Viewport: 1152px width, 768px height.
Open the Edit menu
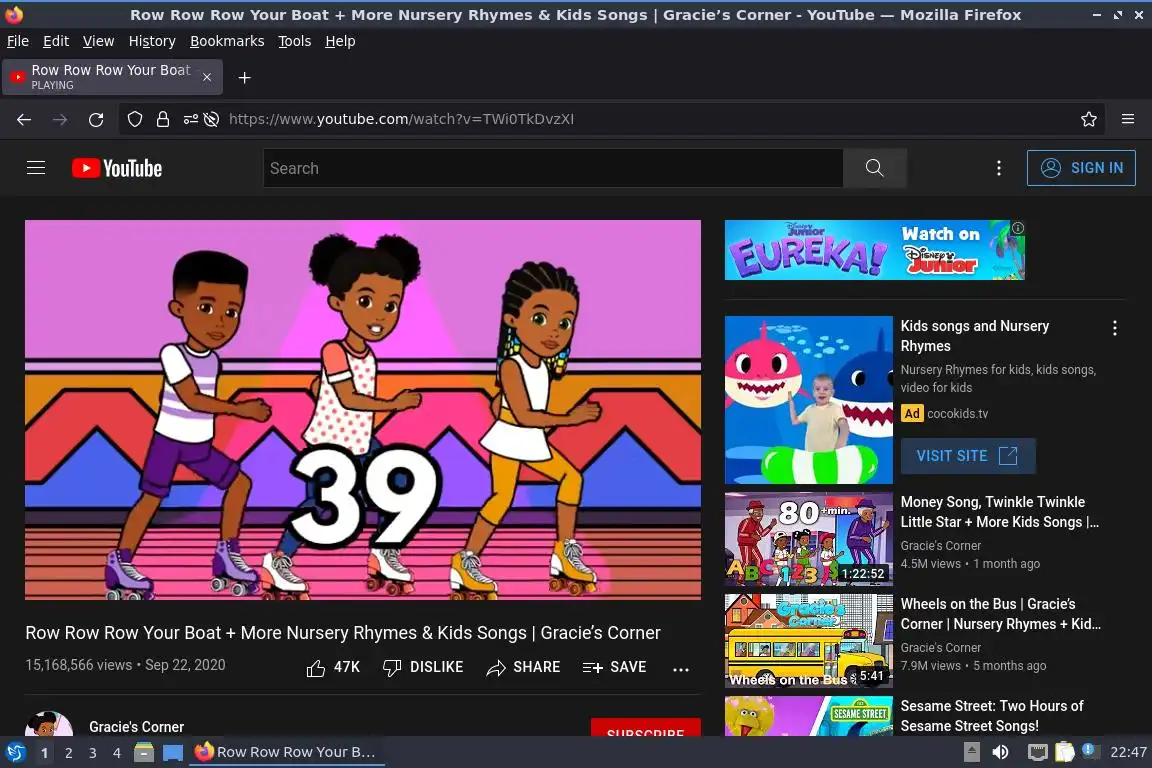tap(56, 41)
